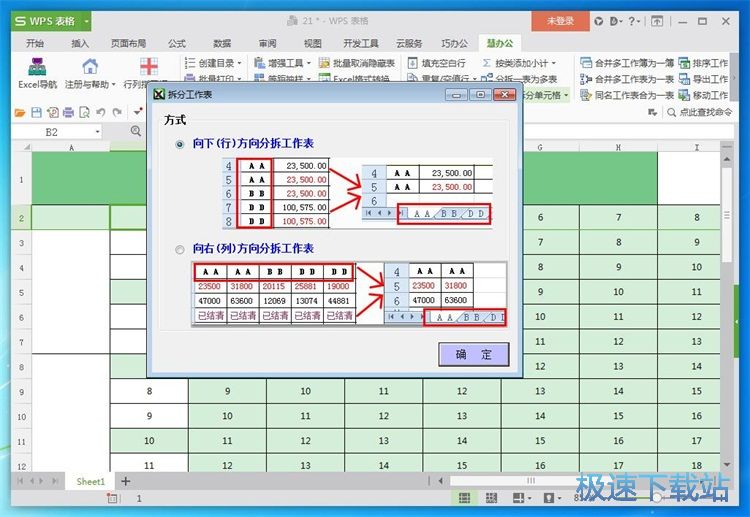Go to first sheet with navigation arrow
750x517 pixels.
pyautogui.click(x=20, y=481)
